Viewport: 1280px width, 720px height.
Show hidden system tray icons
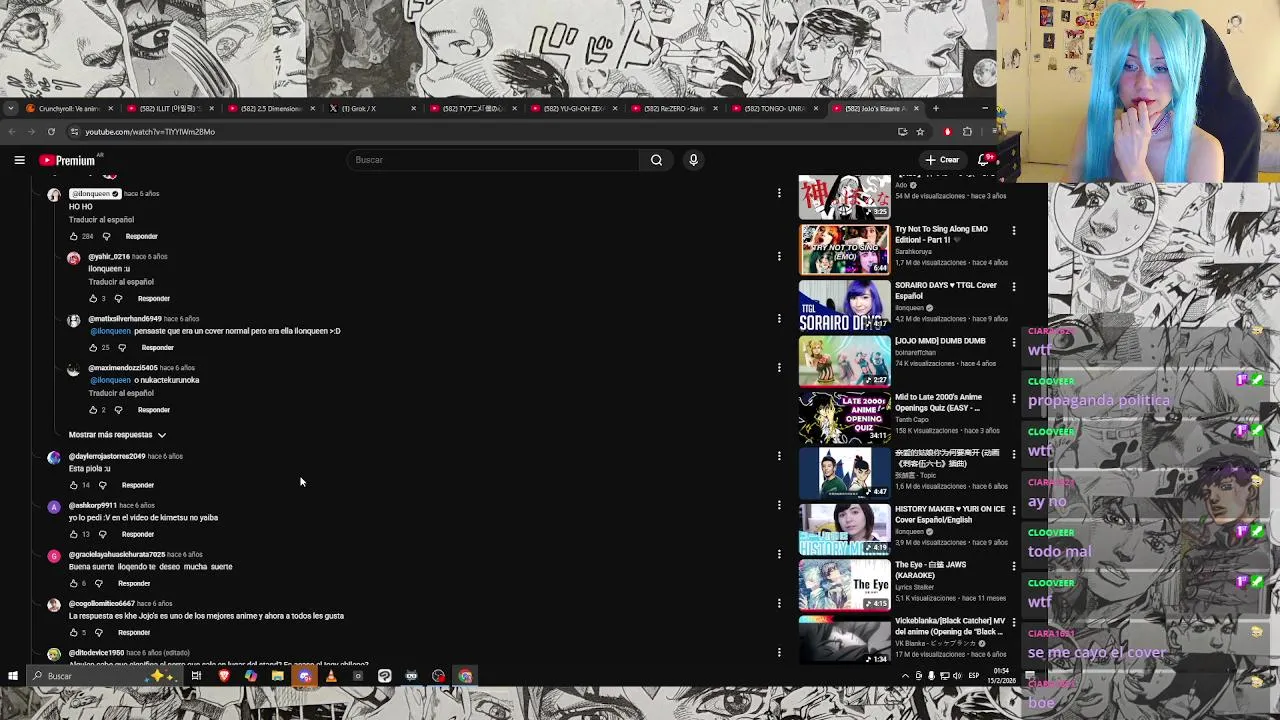[x=905, y=676]
